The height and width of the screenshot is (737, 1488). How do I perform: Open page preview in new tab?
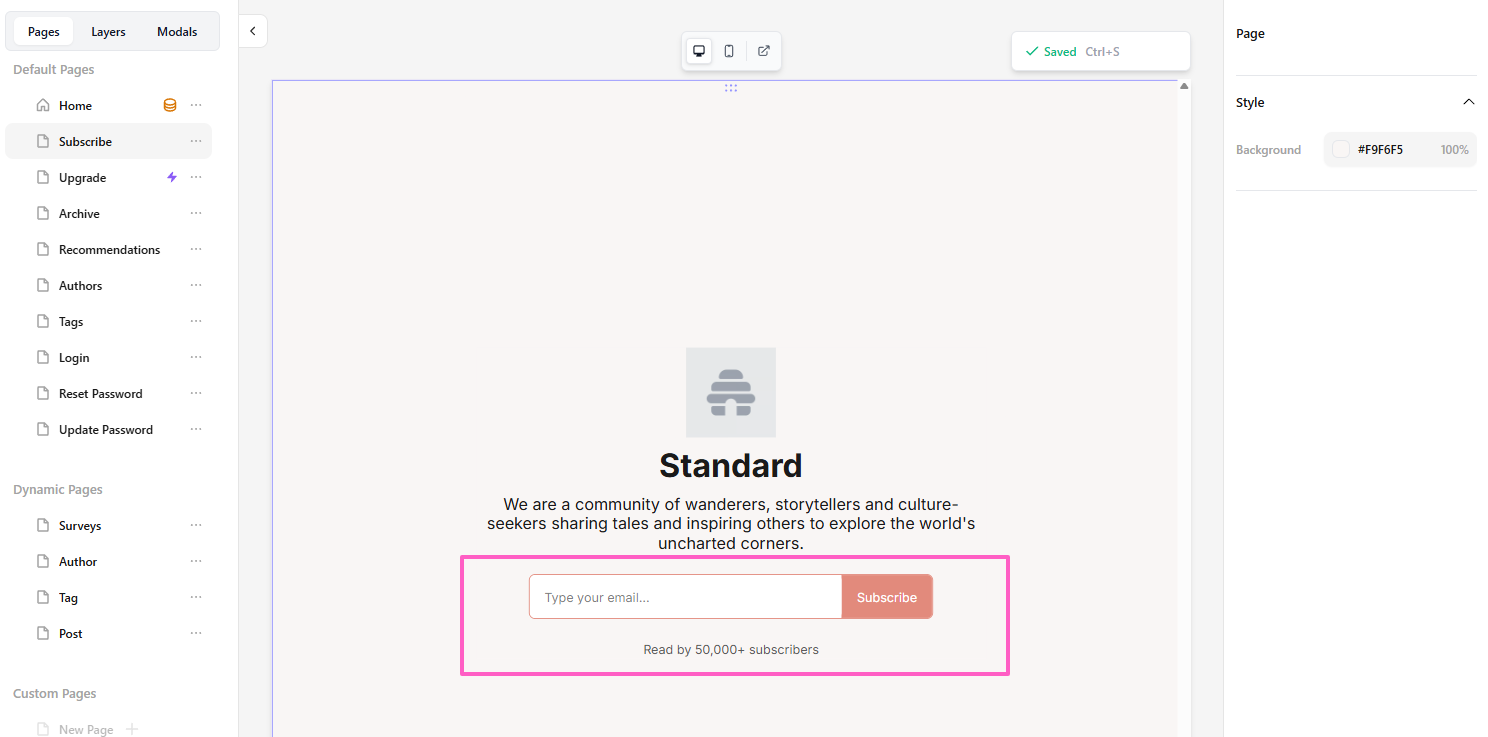click(x=764, y=51)
